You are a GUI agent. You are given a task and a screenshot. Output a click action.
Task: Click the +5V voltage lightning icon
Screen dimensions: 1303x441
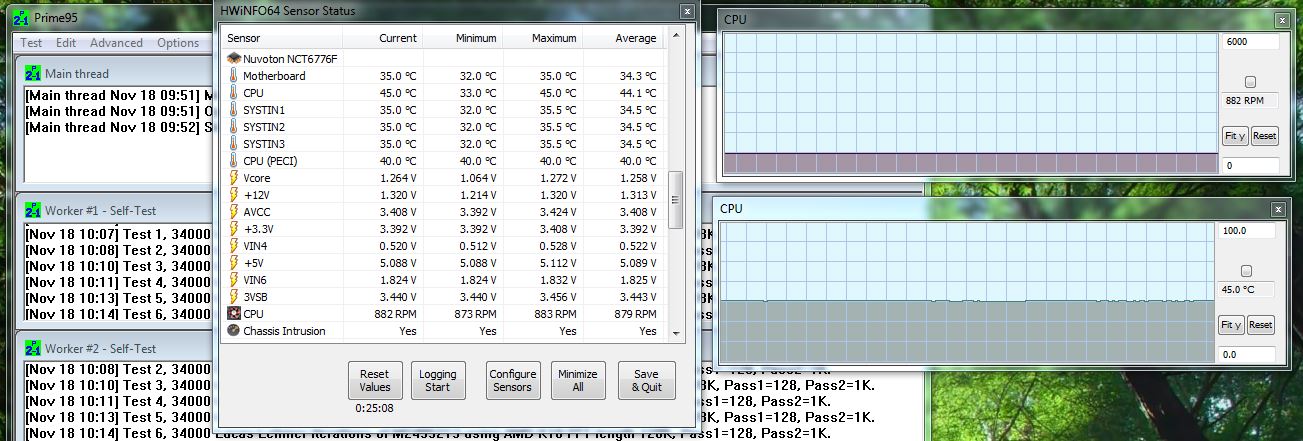click(x=234, y=263)
